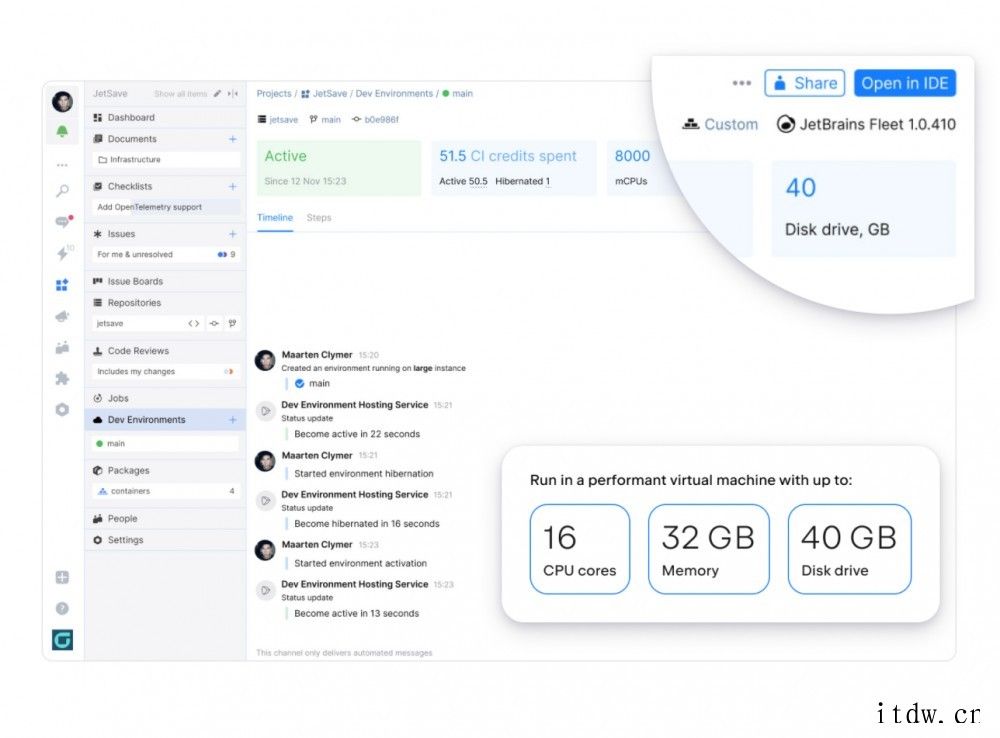The height and width of the screenshot is (738, 1000).
Task: Open the Teams icon in the left rail
Action: click(62, 348)
